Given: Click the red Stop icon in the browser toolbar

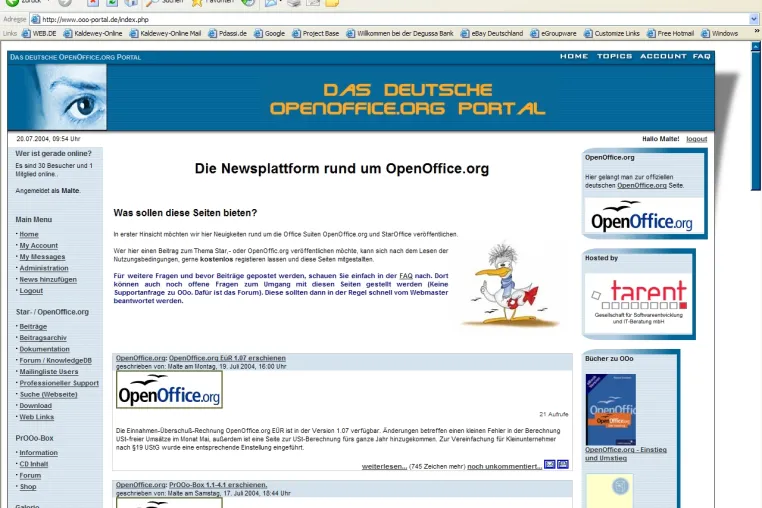Looking at the screenshot, I should click(92, 3).
